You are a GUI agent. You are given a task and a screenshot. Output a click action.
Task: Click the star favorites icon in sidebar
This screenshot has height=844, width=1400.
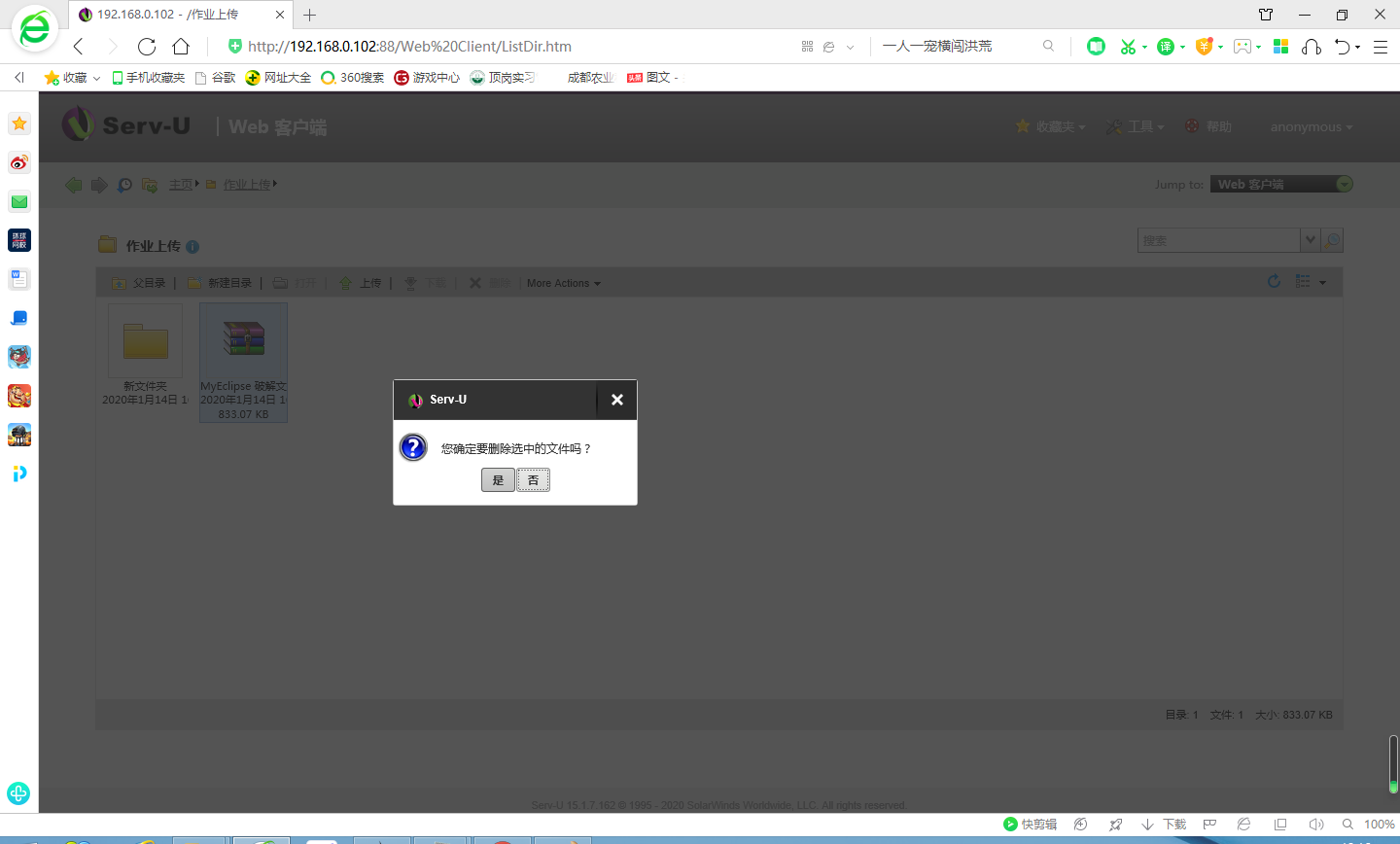19,123
